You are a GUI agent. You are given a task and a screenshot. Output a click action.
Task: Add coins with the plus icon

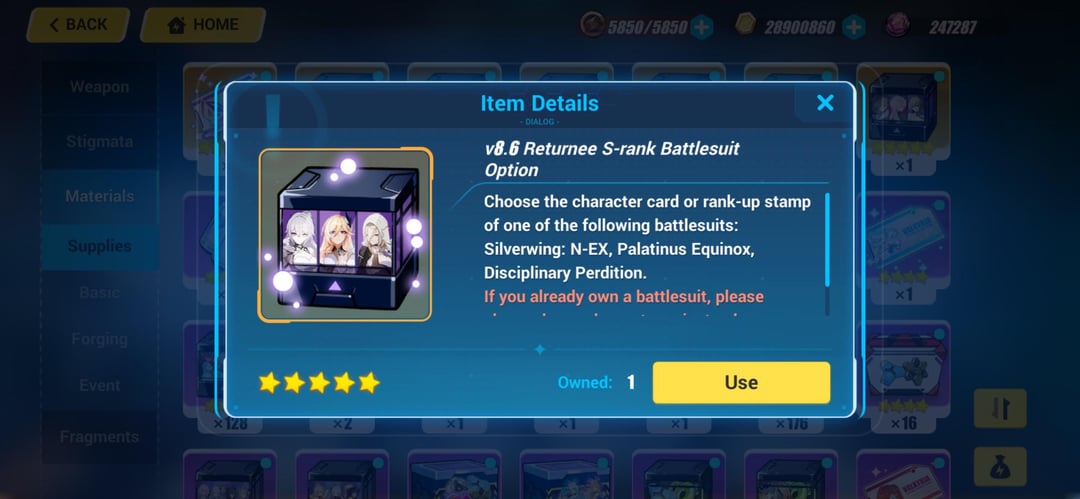click(853, 27)
